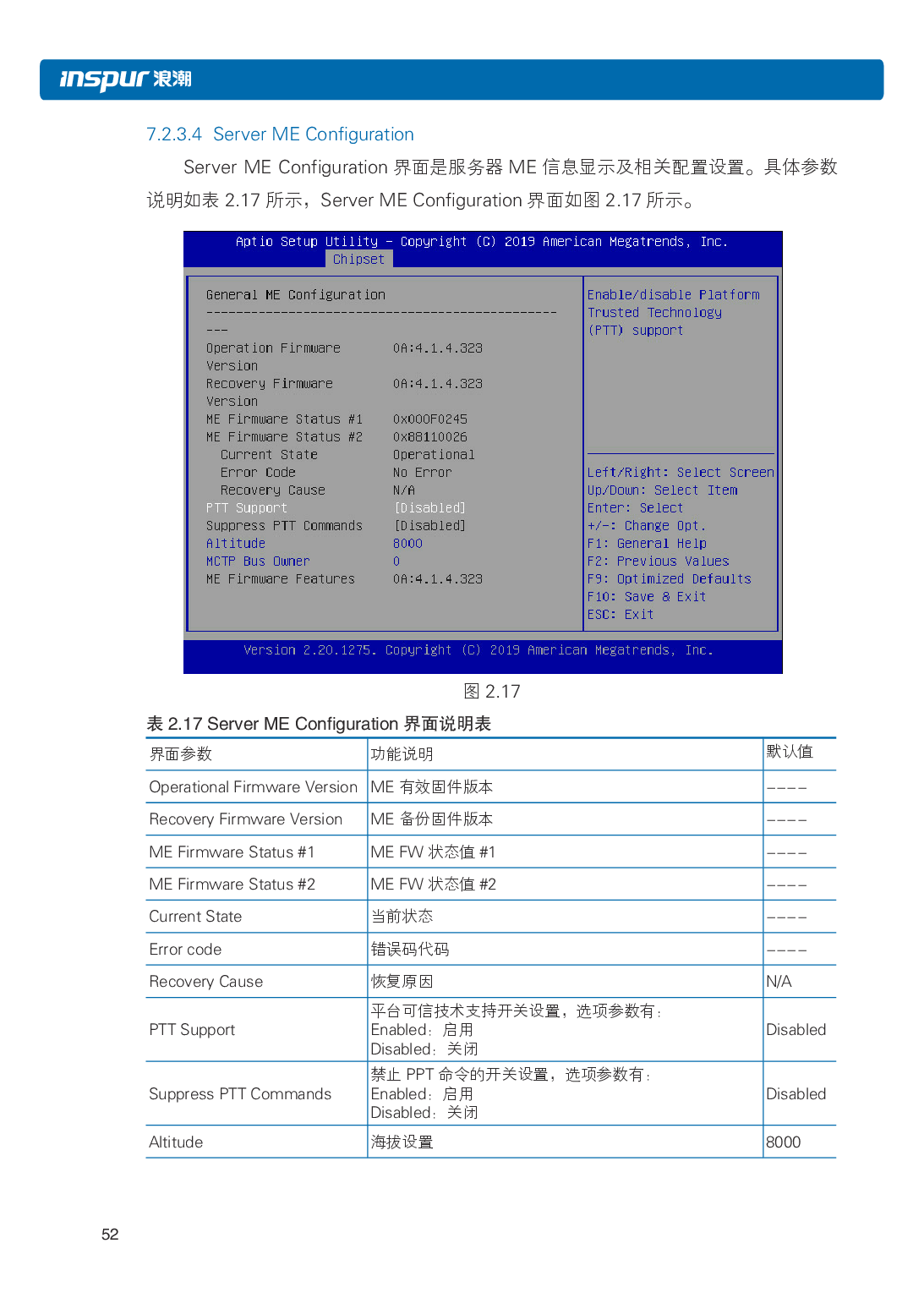Viewport: 924px width, 1298px height.
Task: Select the Altitude 8000 field
Action: pyautogui.click(x=236, y=543)
